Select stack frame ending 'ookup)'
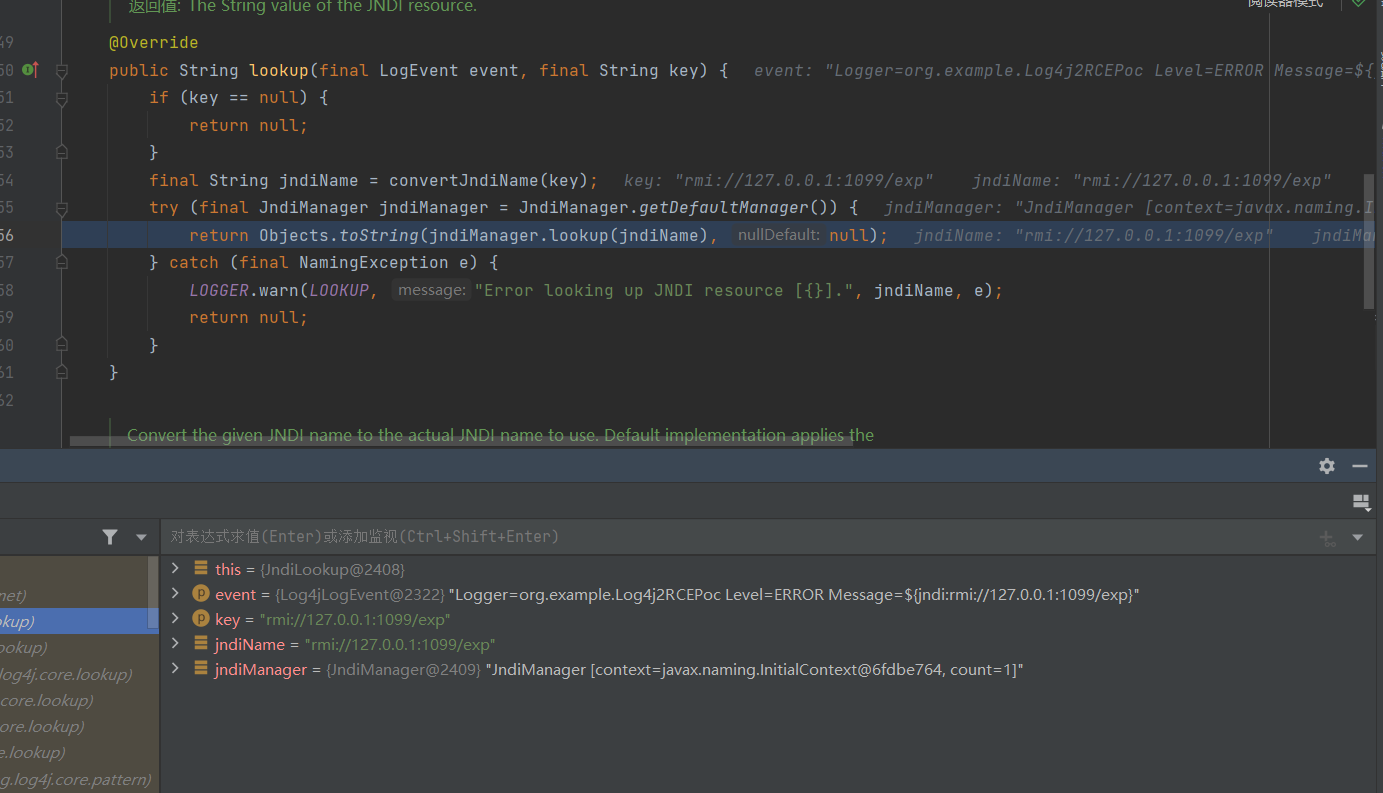Viewport: 1383px width, 793px height. [x=73, y=647]
